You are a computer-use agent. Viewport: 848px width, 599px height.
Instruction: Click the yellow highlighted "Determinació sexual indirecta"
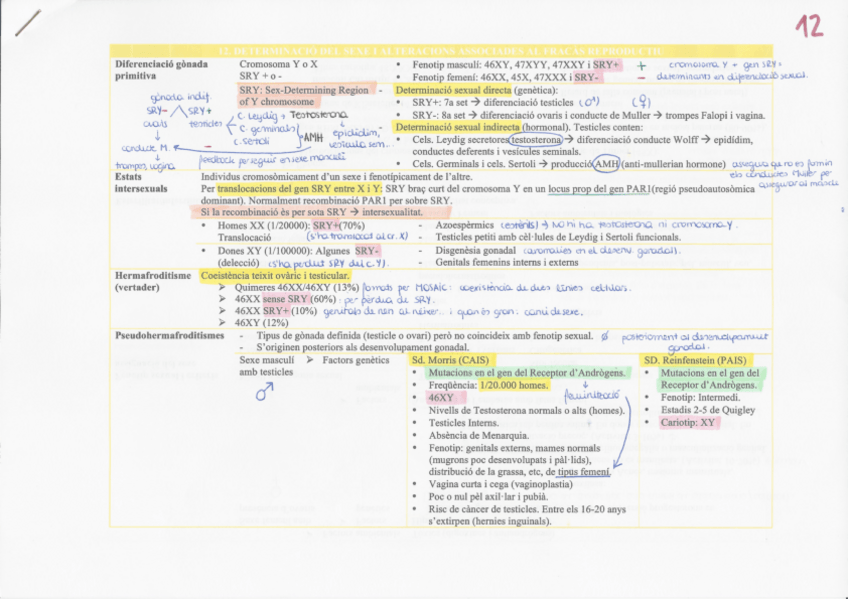click(458, 128)
